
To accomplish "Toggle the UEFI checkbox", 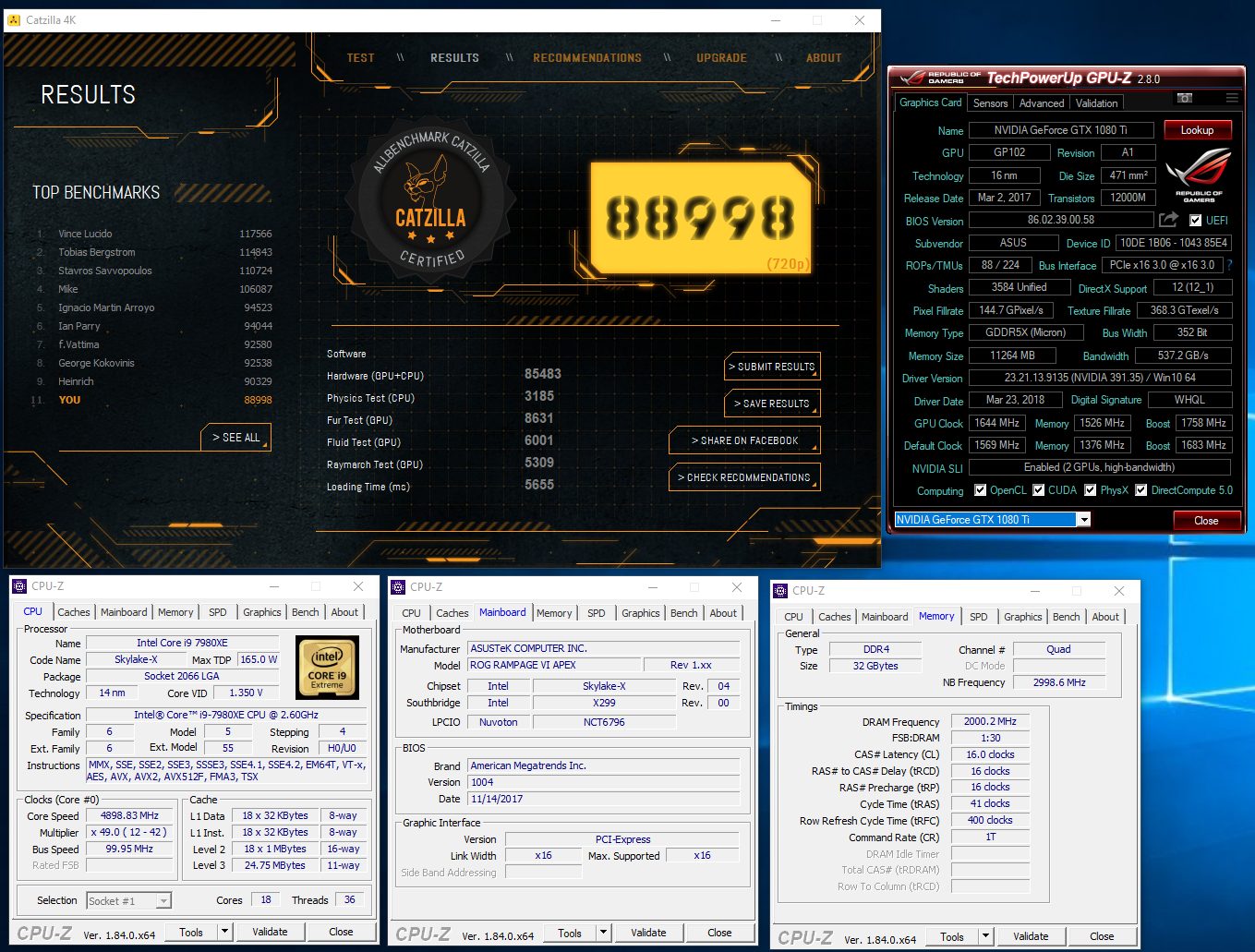I will 1196,221.
